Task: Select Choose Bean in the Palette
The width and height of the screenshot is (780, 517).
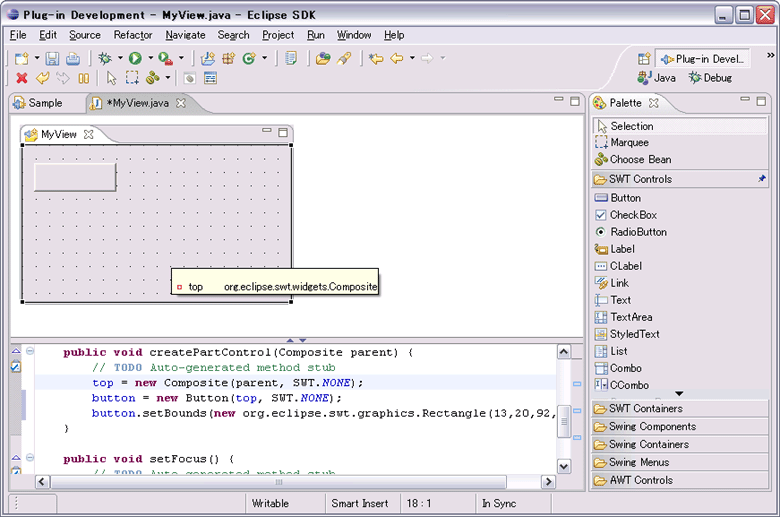Action: [x=680, y=159]
